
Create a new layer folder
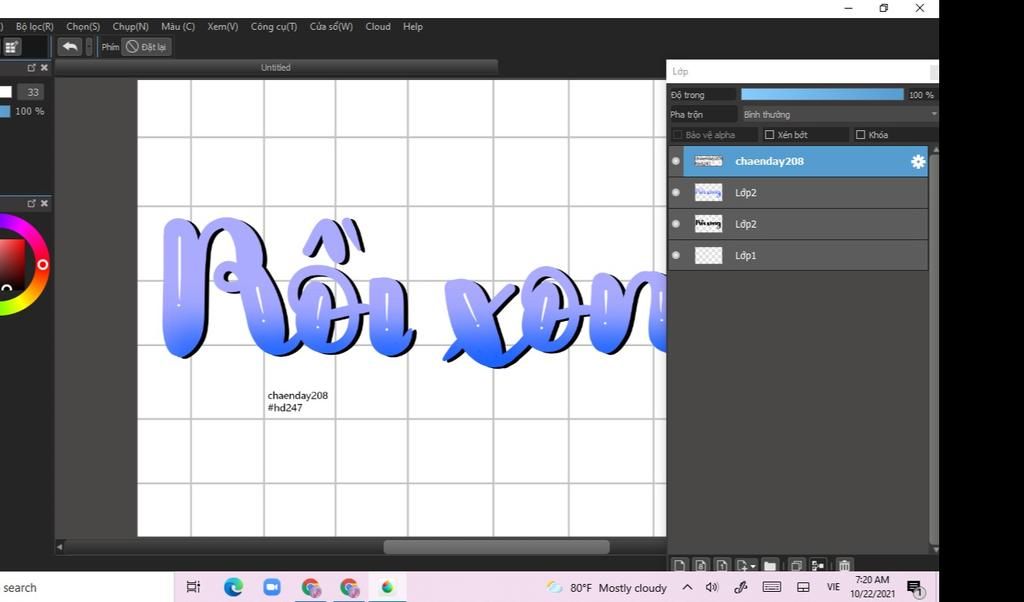click(x=770, y=565)
